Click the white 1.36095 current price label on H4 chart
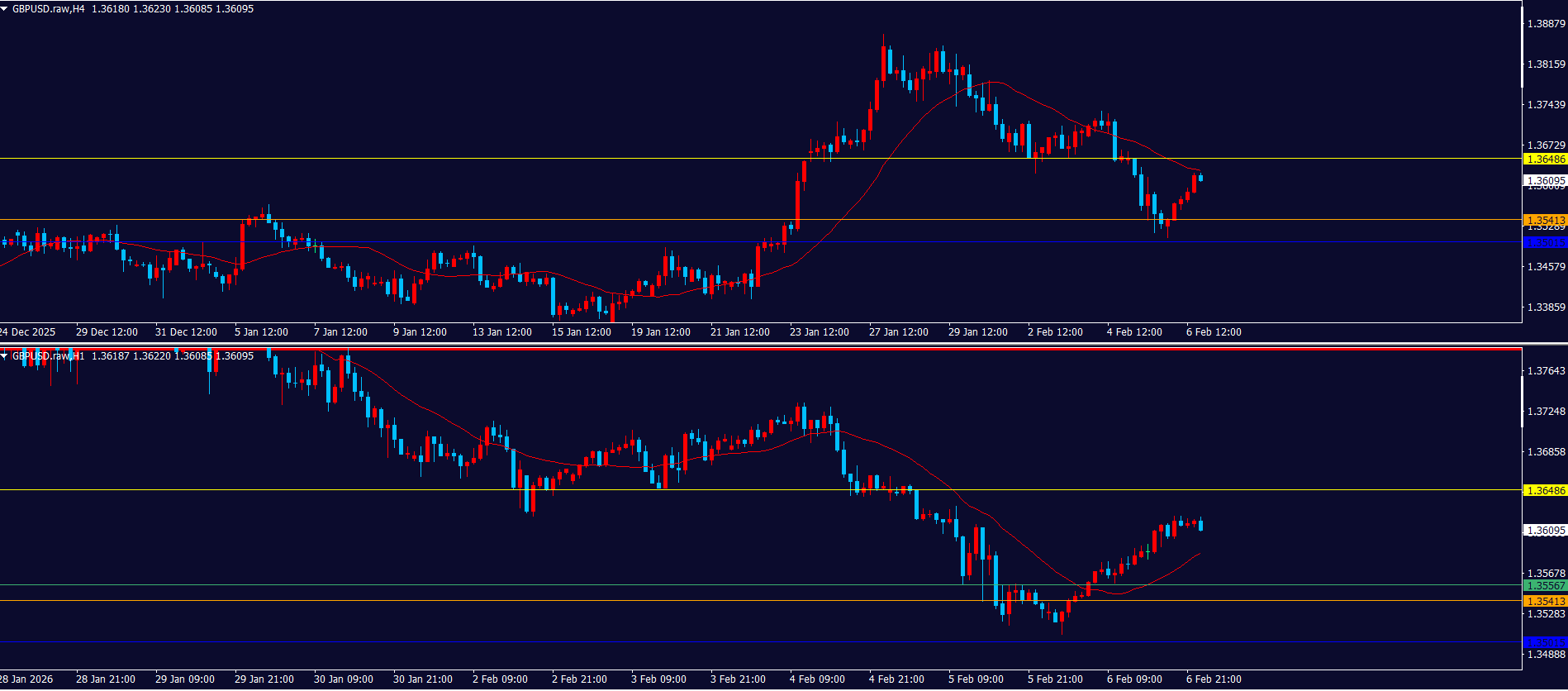The width and height of the screenshot is (1568, 691). [x=1545, y=180]
